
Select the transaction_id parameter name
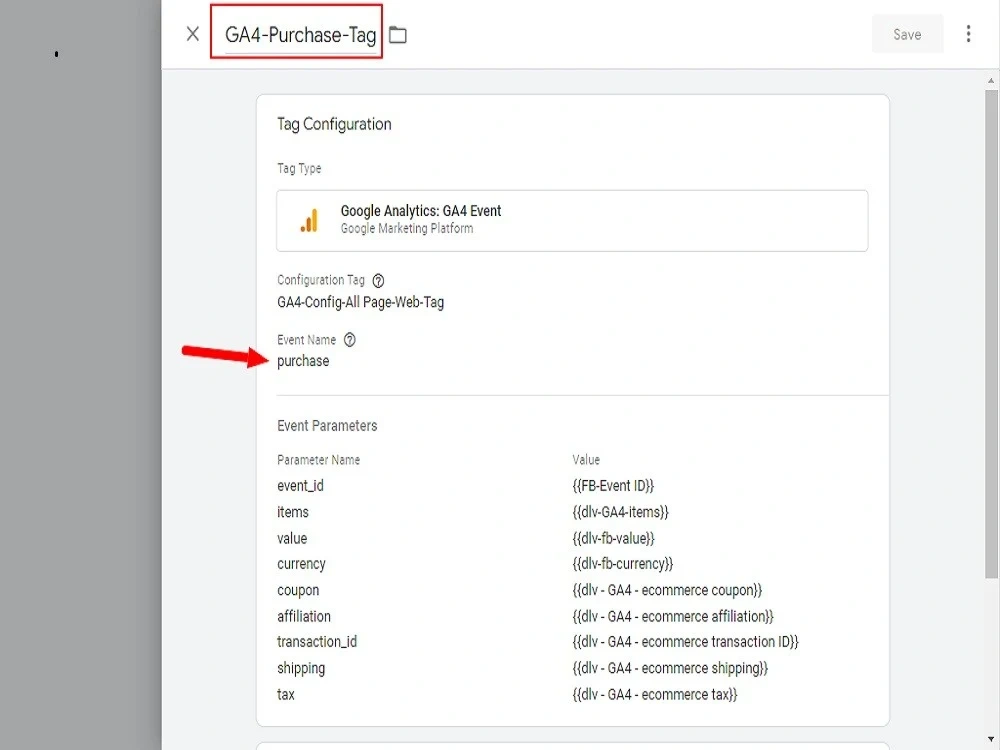pos(317,642)
